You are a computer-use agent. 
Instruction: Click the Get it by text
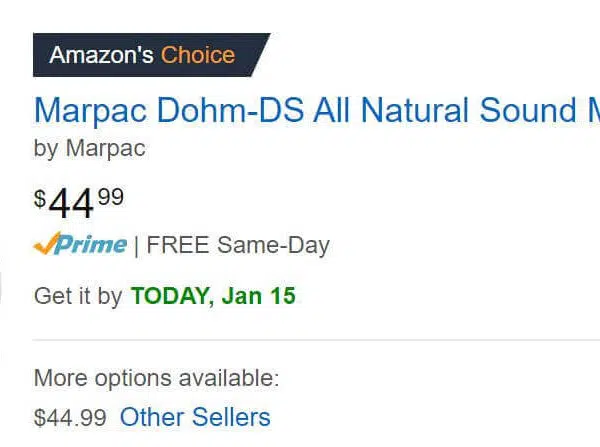click(x=78, y=296)
